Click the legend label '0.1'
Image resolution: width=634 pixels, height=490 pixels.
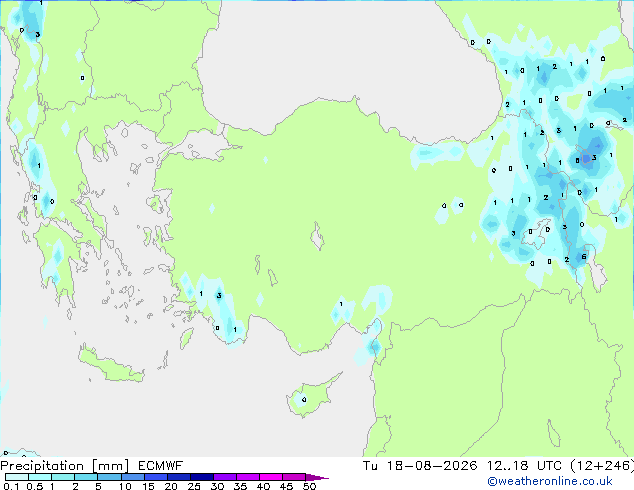click(x=12, y=486)
